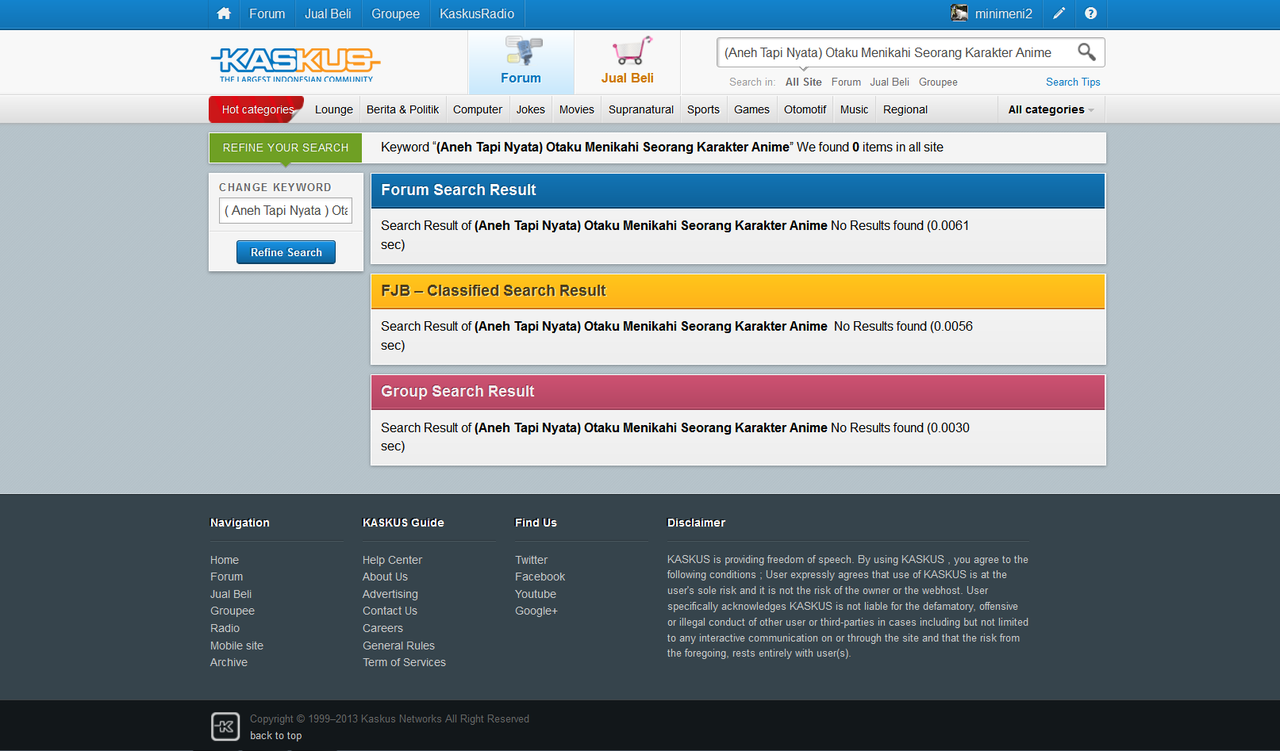Open the footer Groupee link
The height and width of the screenshot is (751, 1280).
point(232,611)
